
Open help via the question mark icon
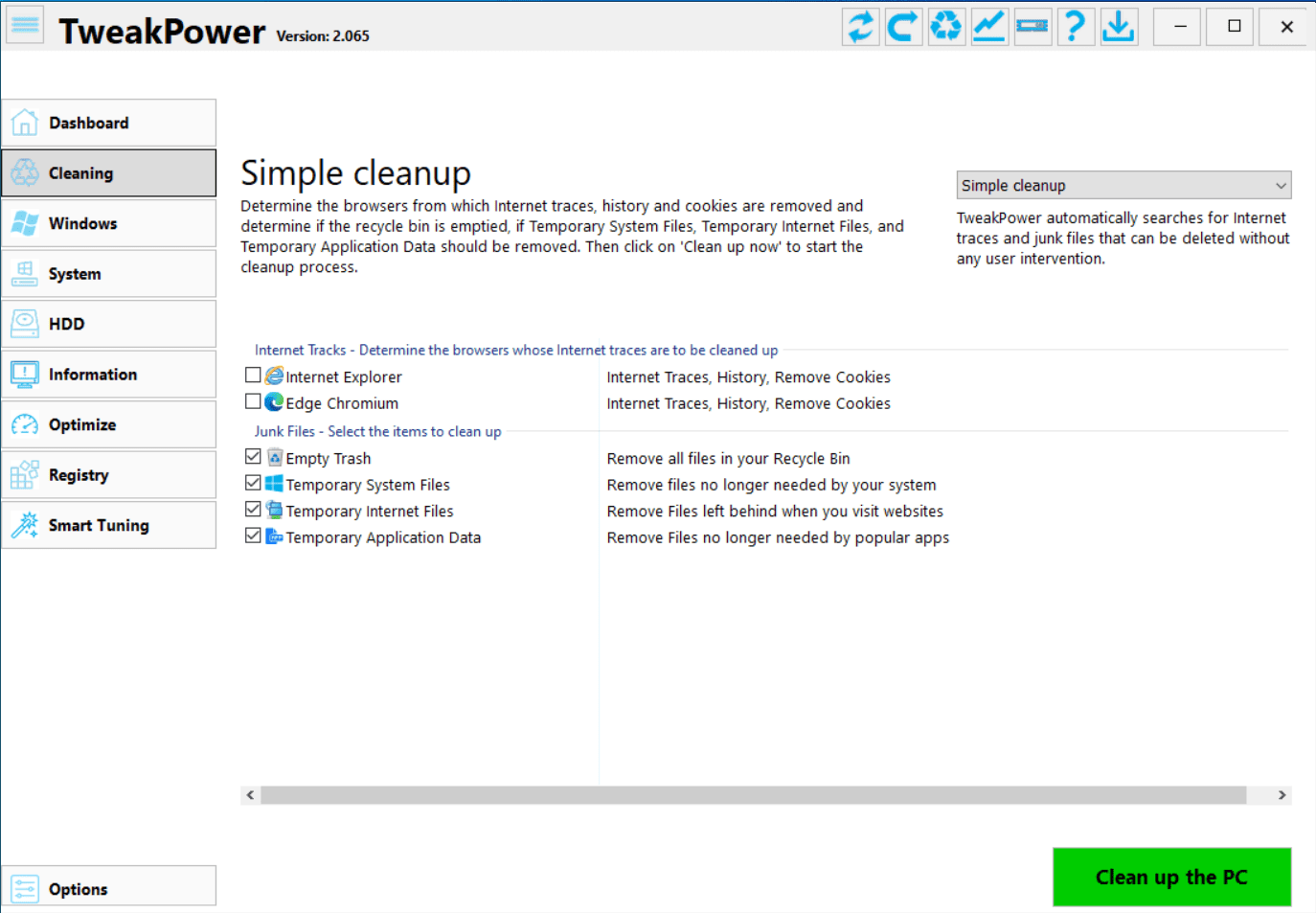click(x=1075, y=26)
